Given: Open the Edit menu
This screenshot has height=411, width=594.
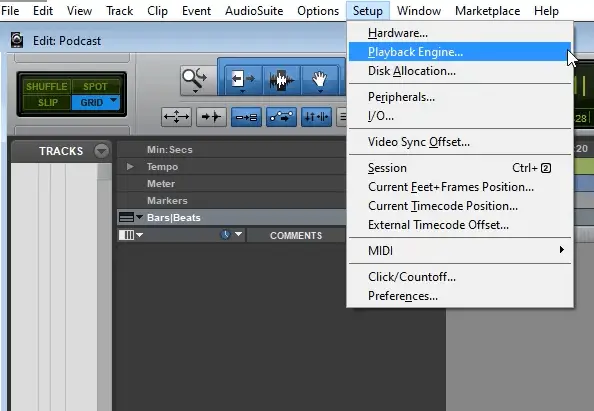Looking at the screenshot, I should coord(43,11).
